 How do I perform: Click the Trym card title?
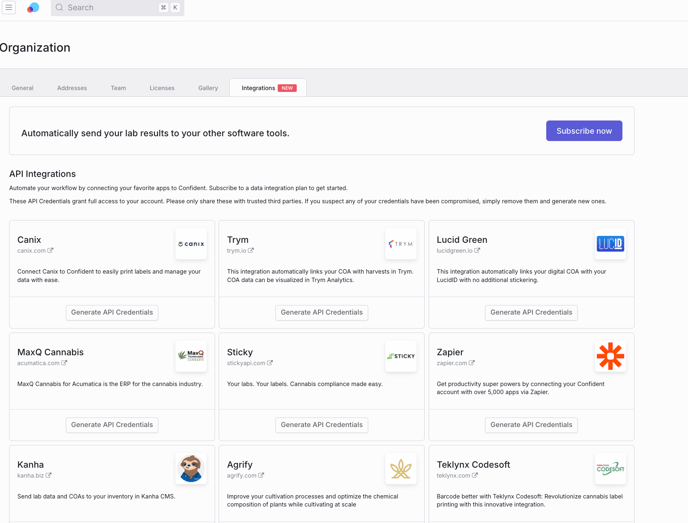[x=238, y=240]
